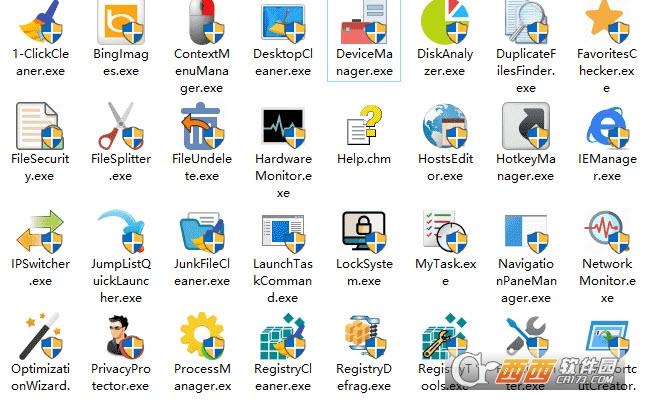Select FileSplitter.exe scissors icon
645x400 pixels.
(119, 126)
